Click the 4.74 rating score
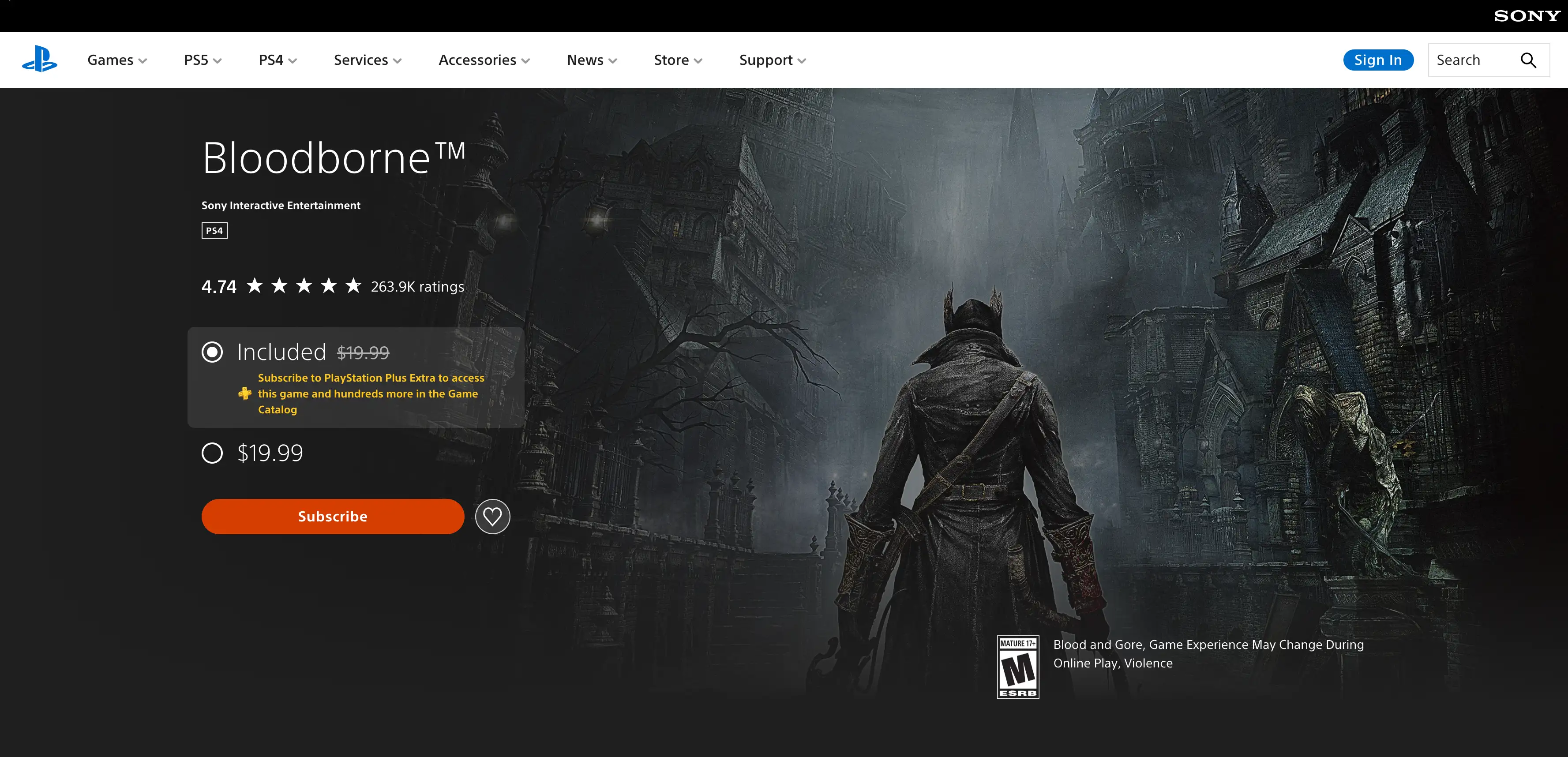 pyautogui.click(x=219, y=287)
